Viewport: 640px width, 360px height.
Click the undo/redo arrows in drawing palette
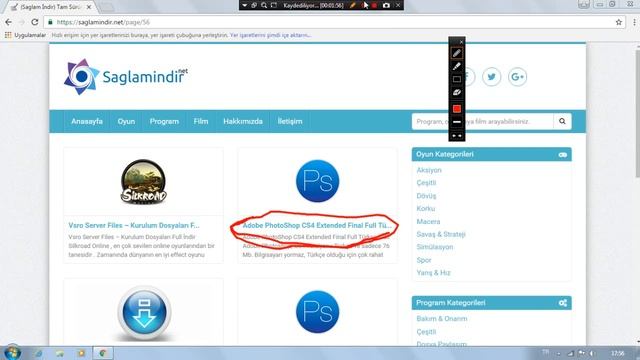[457, 136]
